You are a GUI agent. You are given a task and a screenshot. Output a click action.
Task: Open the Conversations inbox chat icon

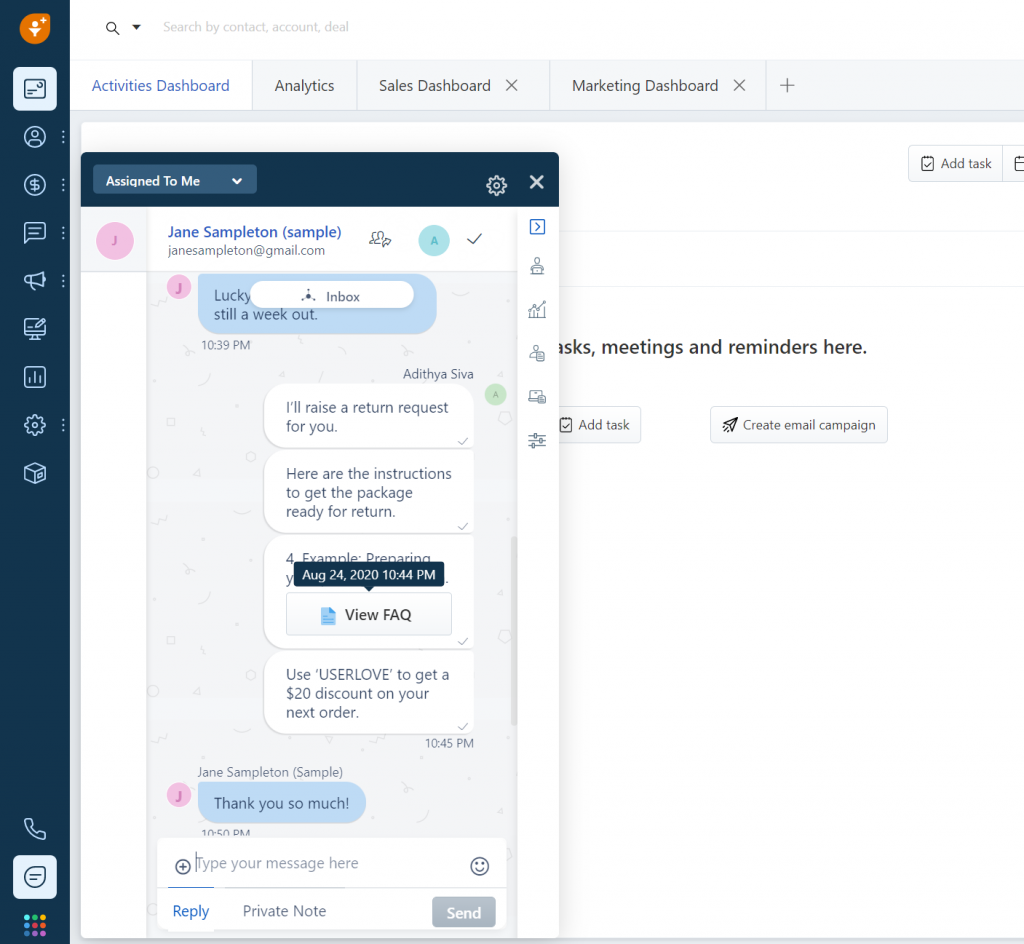[x=35, y=233]
